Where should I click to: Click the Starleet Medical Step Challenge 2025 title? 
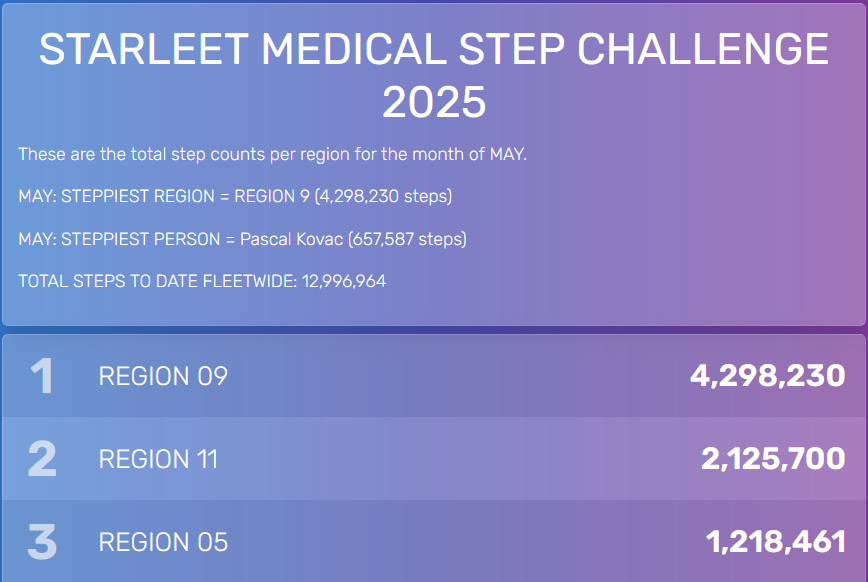click(434, 75)
